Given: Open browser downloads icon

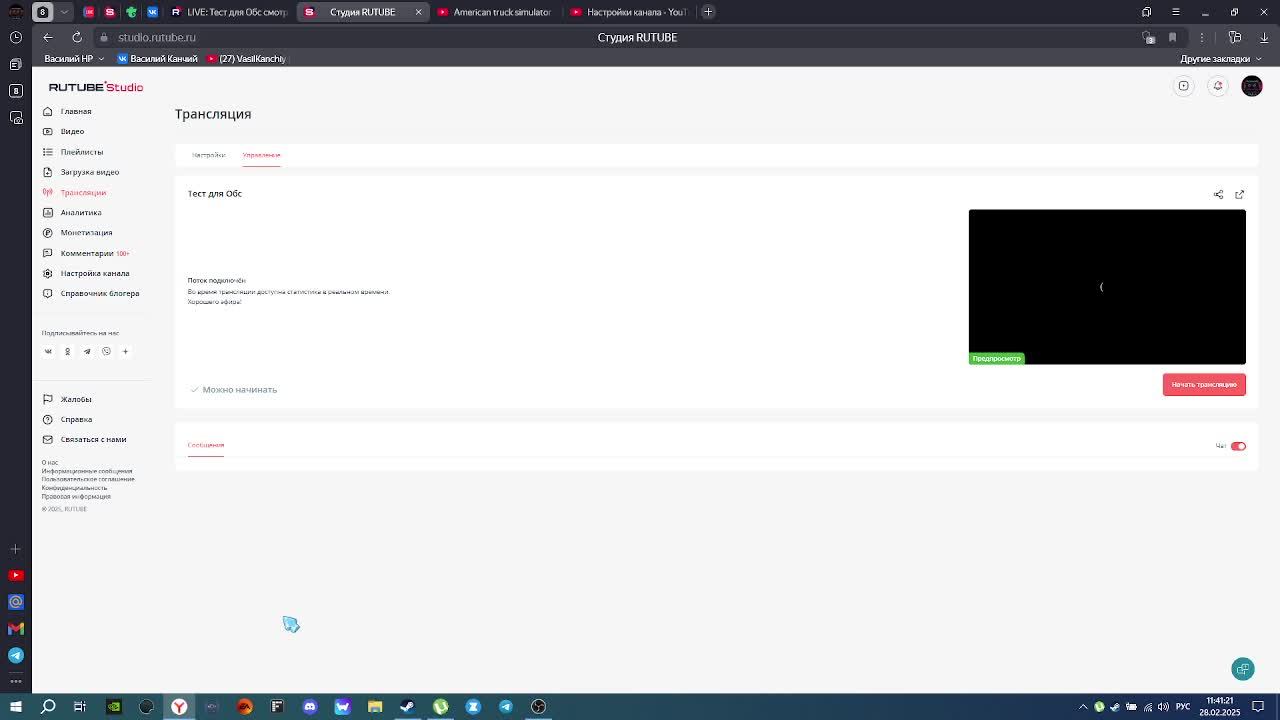Looking at the screenshot, I should coord(1264,37).
